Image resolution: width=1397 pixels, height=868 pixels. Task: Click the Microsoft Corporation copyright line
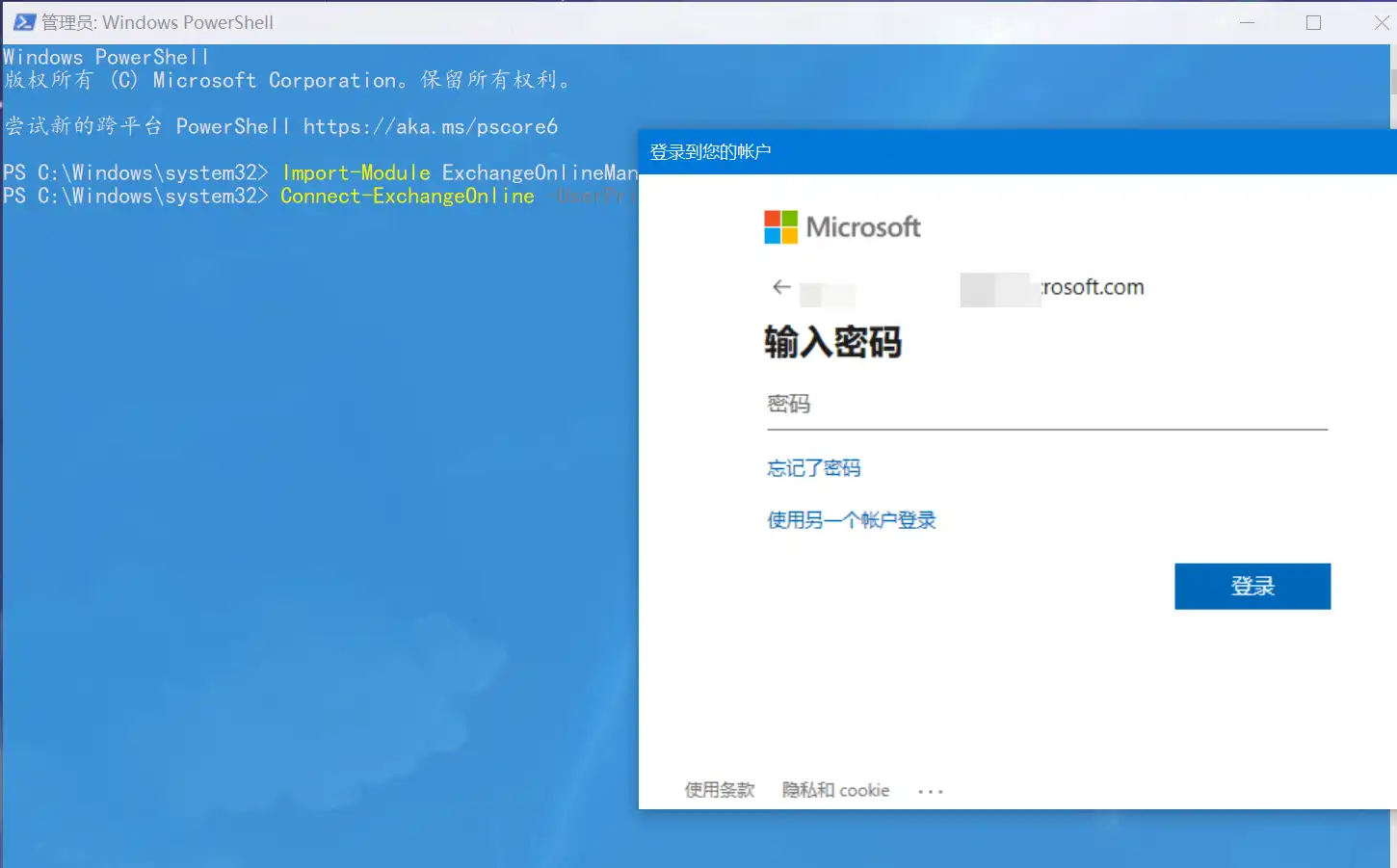288,81
